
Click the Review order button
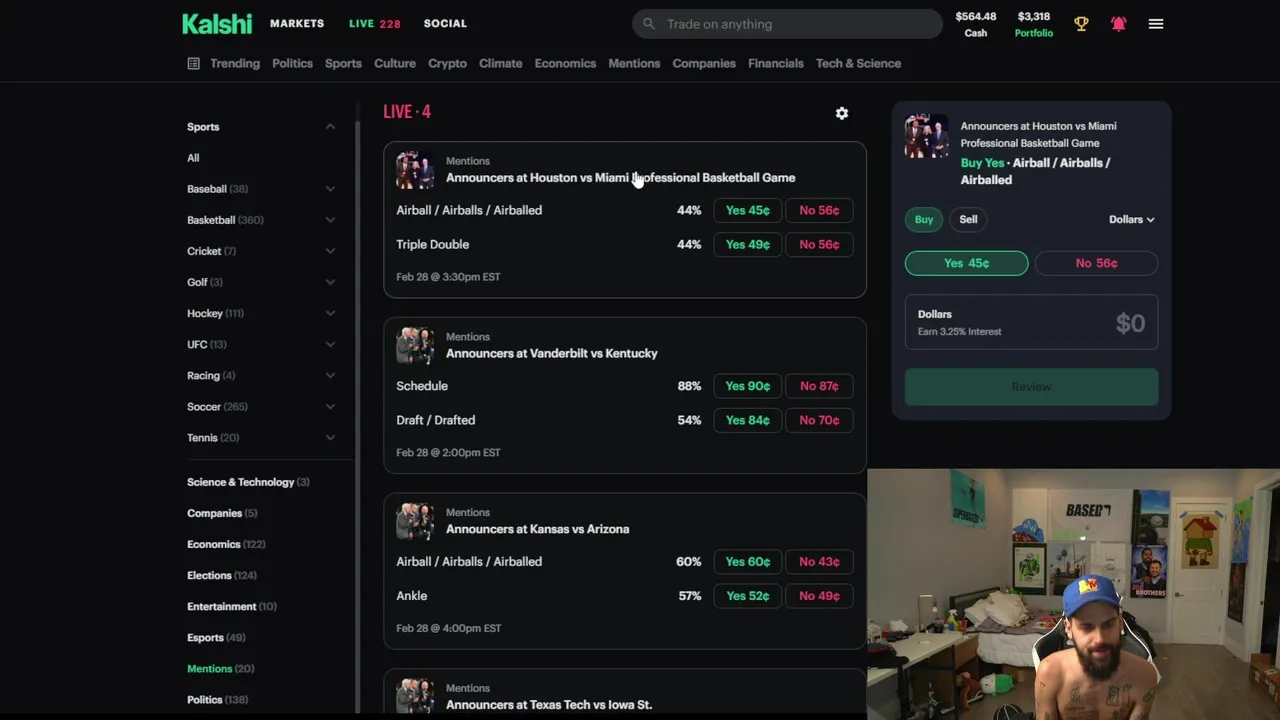pos(1031,387)
